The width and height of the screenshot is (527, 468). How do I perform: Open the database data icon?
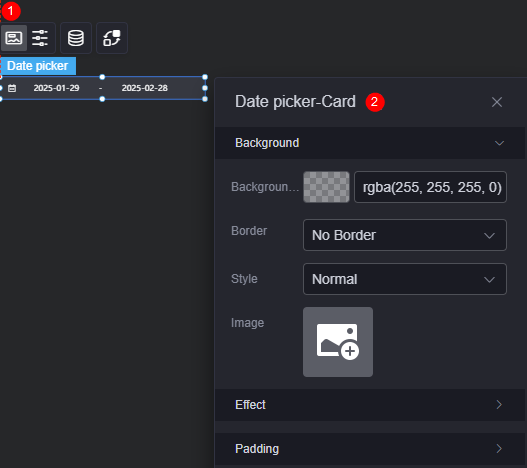pos(76,38)
